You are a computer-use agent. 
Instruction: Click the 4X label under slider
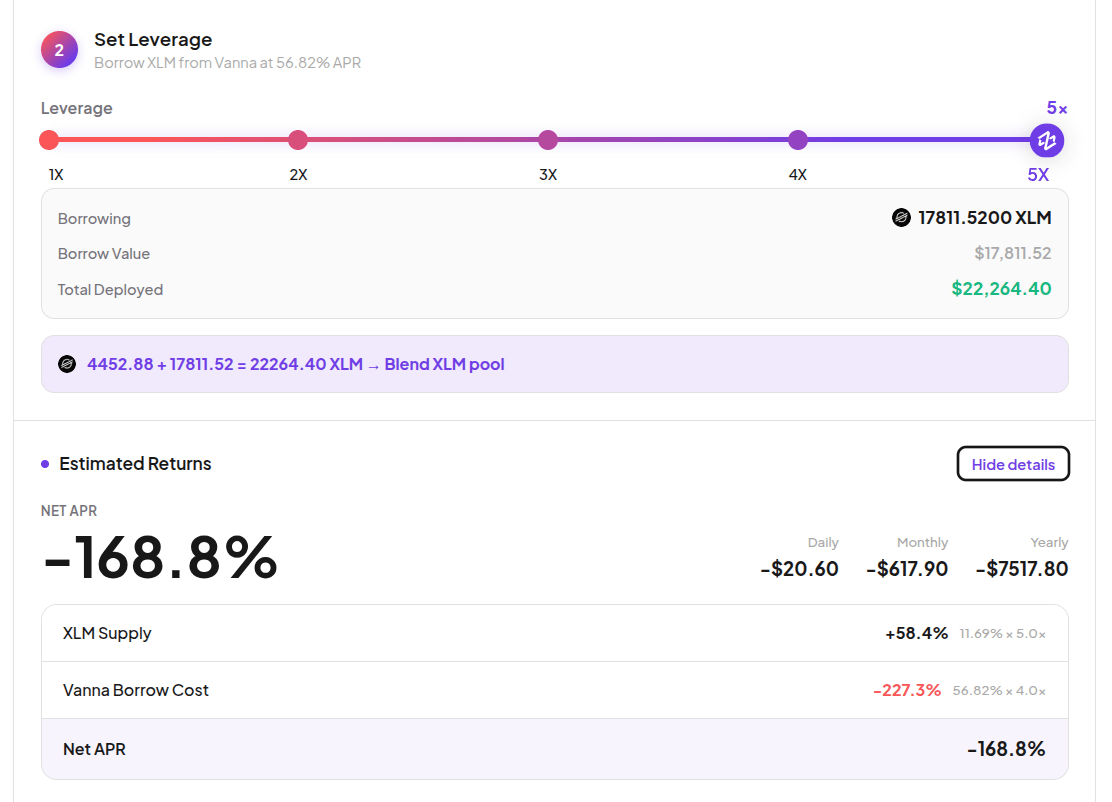tap(798, 174)
